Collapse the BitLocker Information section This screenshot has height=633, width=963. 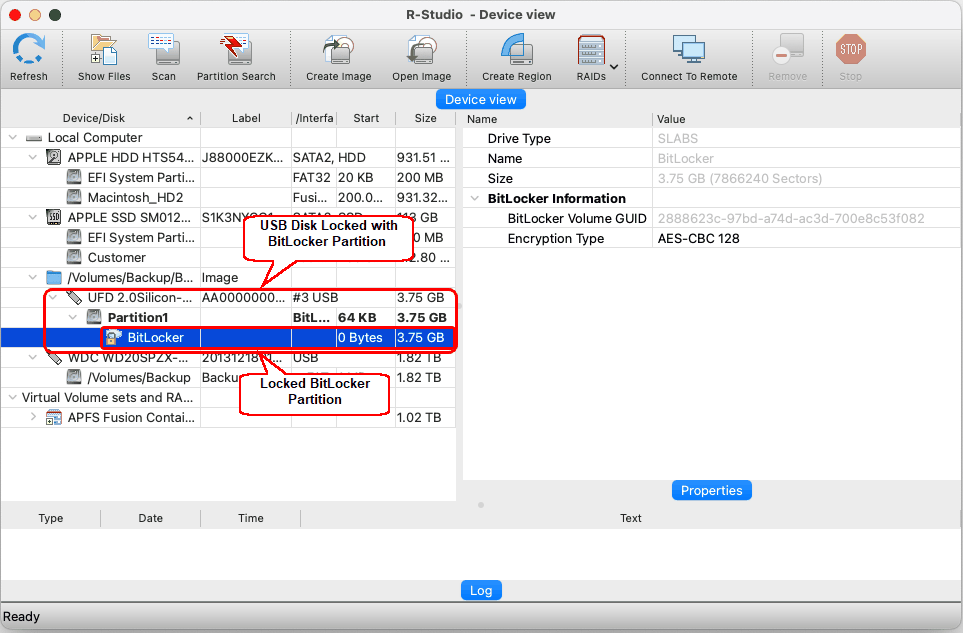[x=475, y=198]
